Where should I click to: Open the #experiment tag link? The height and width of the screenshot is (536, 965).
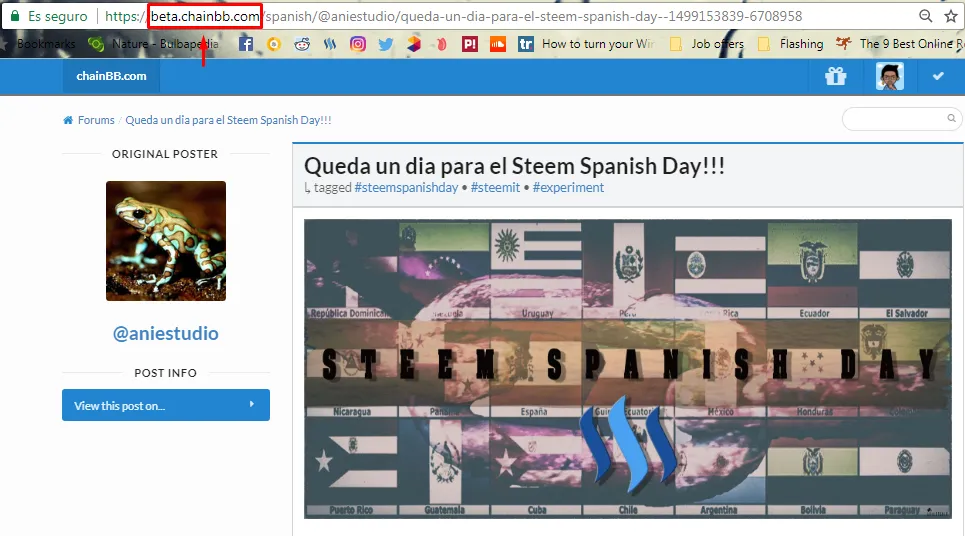[x=568, y=188]
